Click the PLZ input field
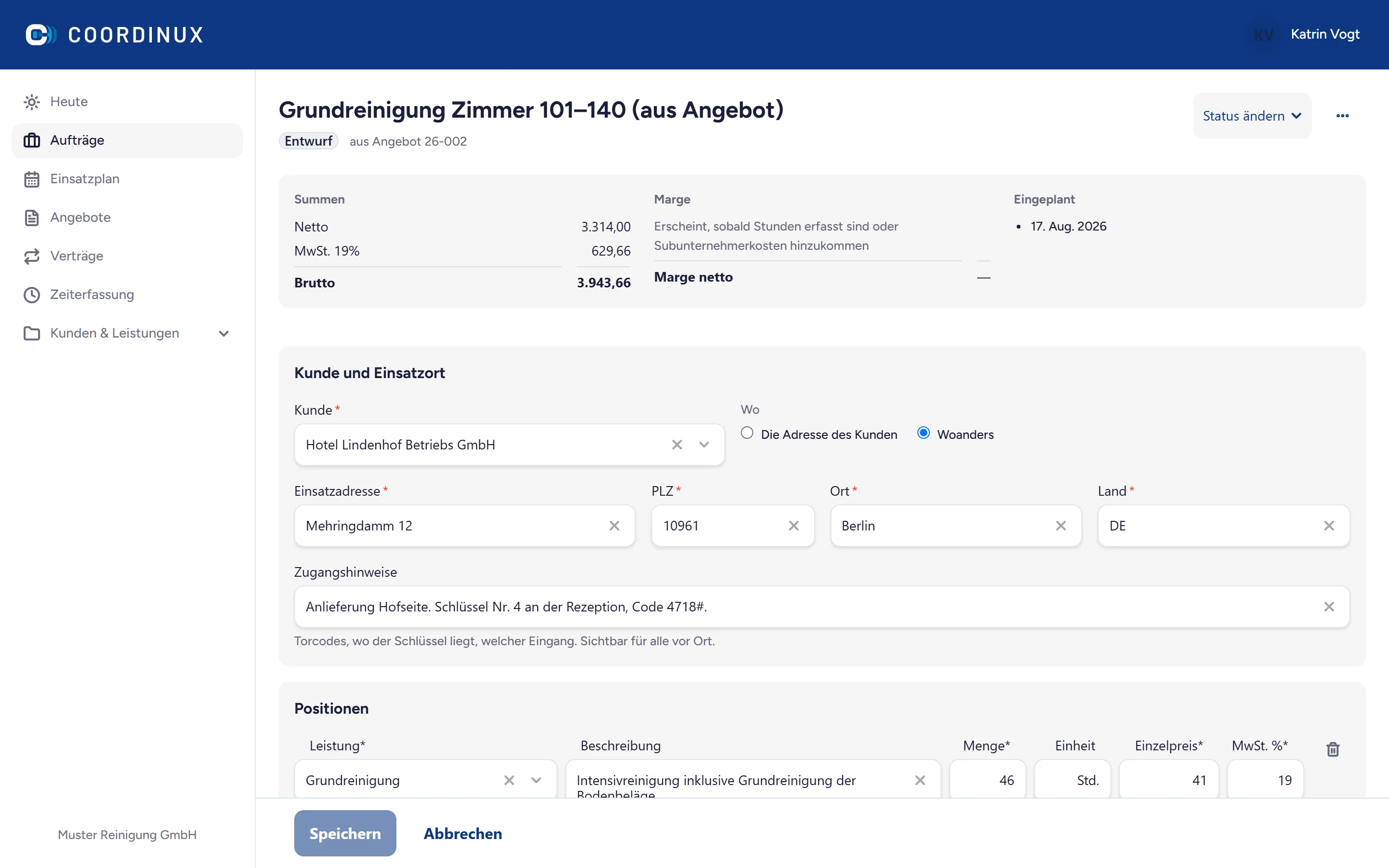This screenshot has height=868, width=1389. click(733, 526)
